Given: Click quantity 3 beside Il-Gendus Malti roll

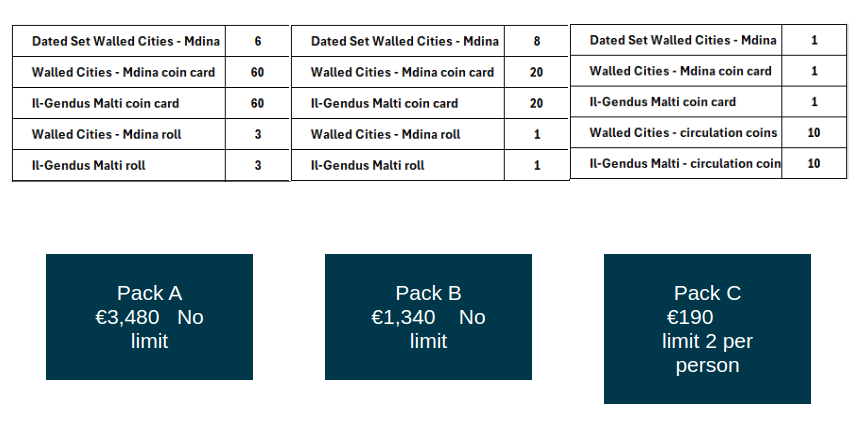Looking at the screenshot, I should [x=257, y=166].
